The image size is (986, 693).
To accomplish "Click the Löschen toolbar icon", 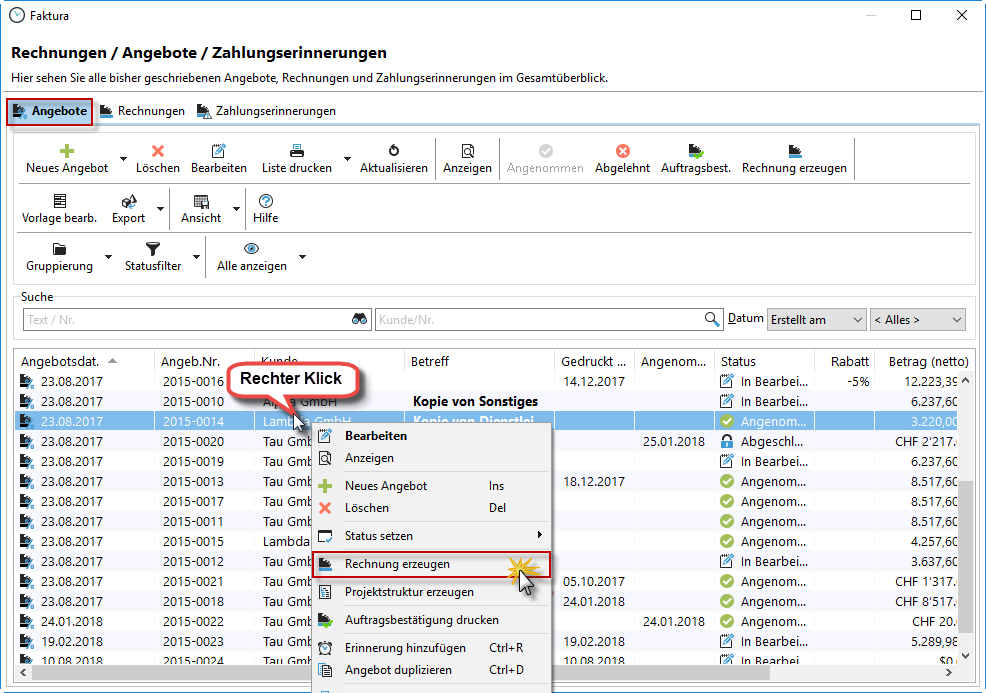I will click(x=158, y=152).
